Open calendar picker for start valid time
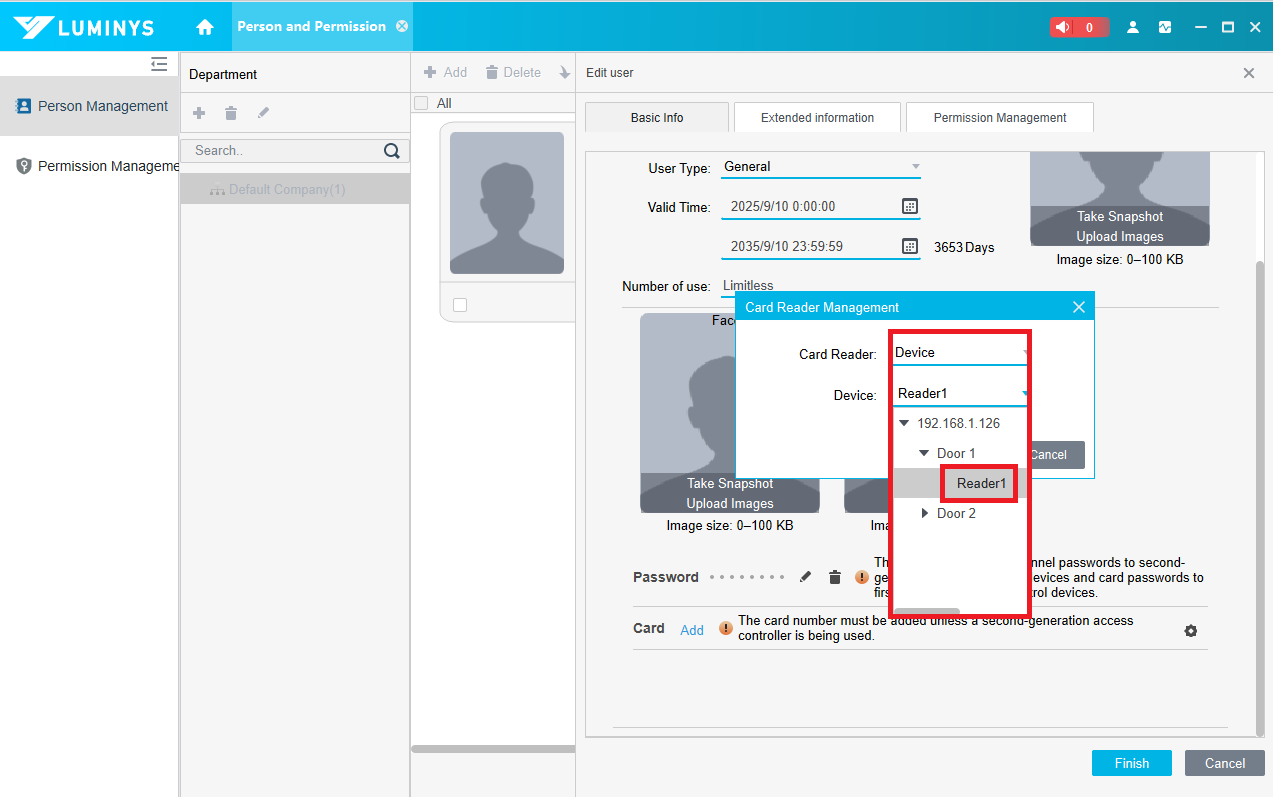The width and height of the screenshot is (1273, 797). click(x=909, y=206)
